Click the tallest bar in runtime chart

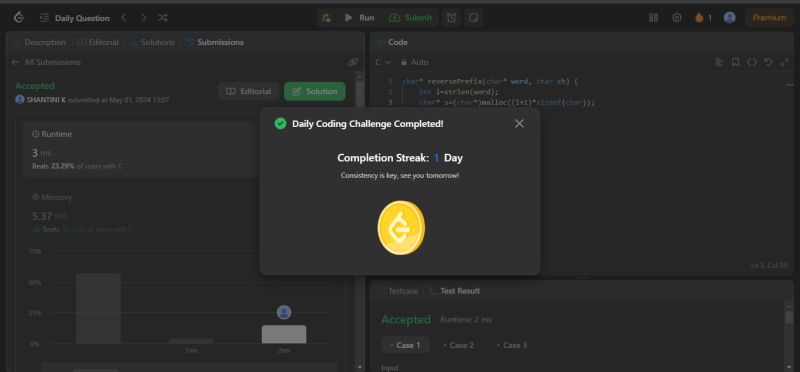pyautogui.click(x=98, y=308)
